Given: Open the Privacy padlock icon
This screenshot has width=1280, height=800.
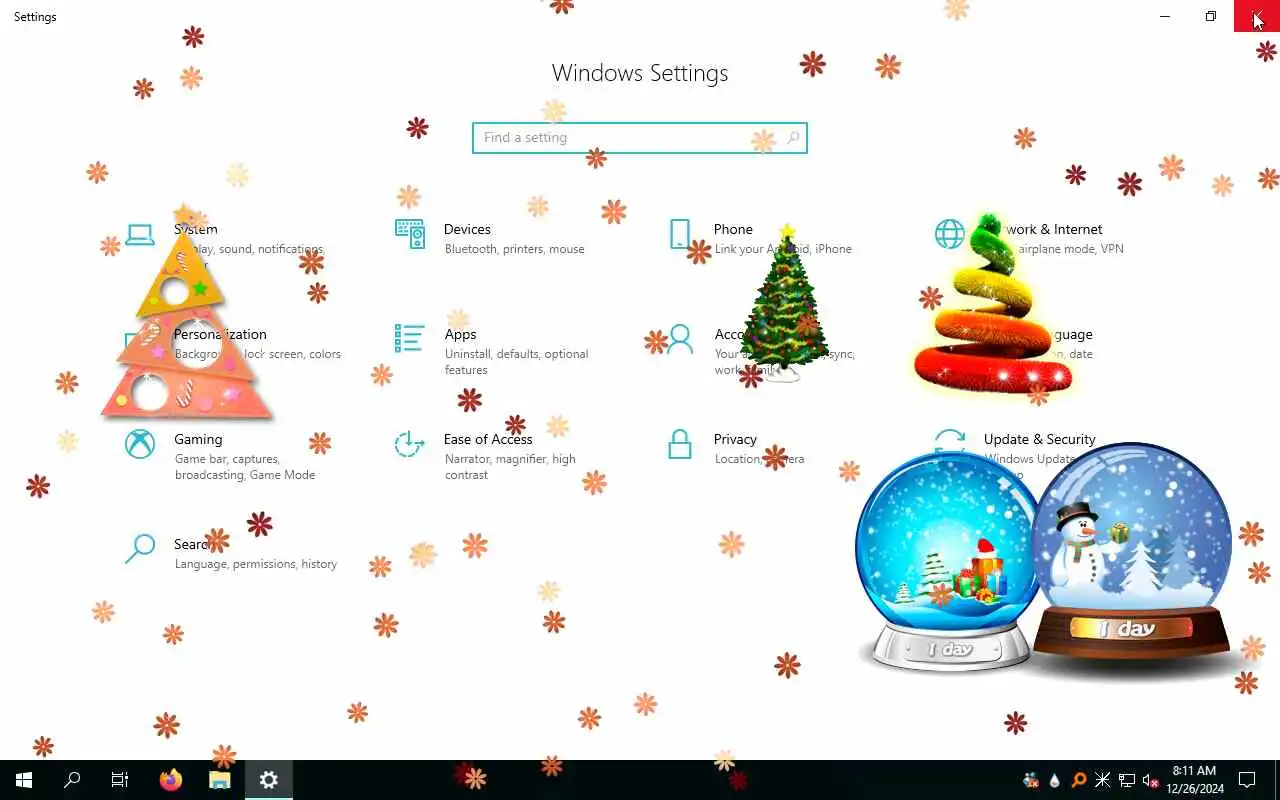Looking at the screenshot, I should [x=680, y=444].
